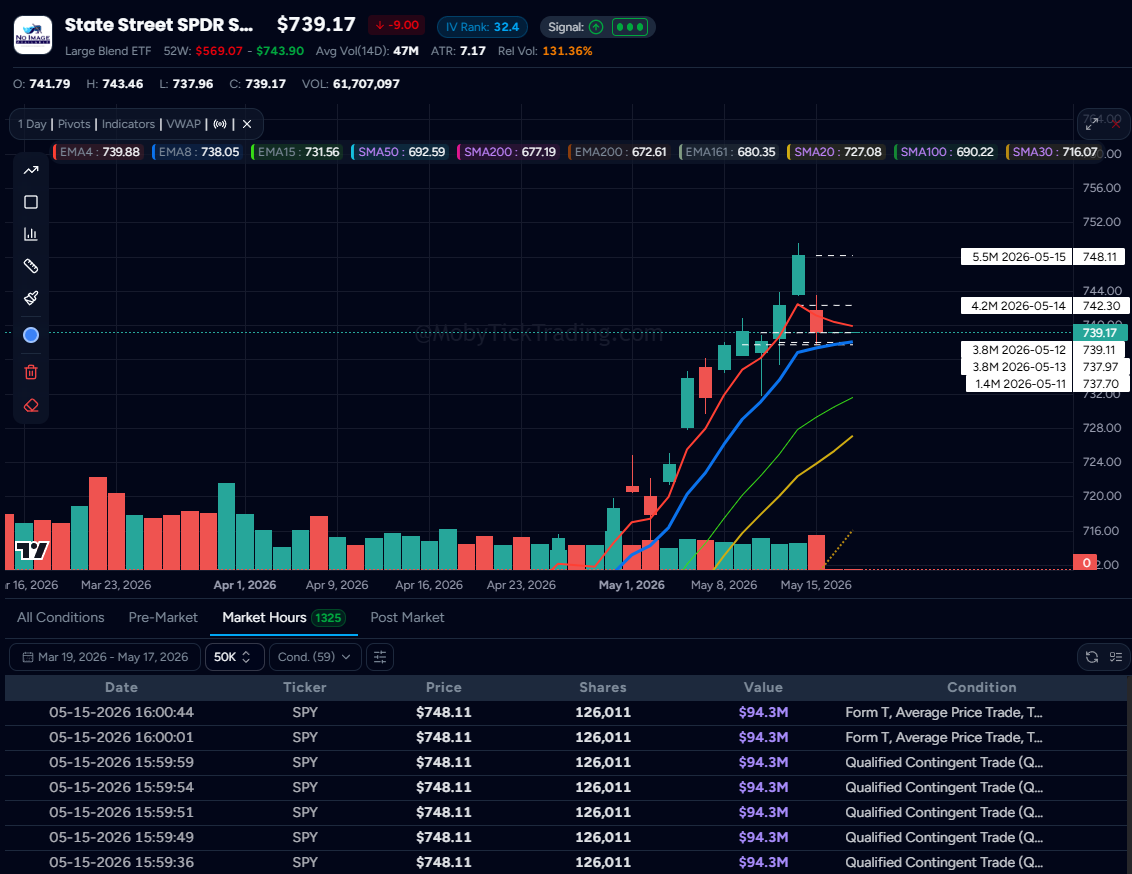Toggle the SMA200 indicator label
This screenshot has width=1132, height=874.
(x=508, y=152)
